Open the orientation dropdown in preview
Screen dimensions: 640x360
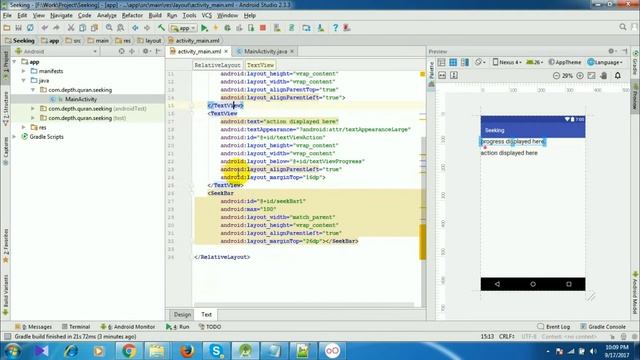[480, 62]
